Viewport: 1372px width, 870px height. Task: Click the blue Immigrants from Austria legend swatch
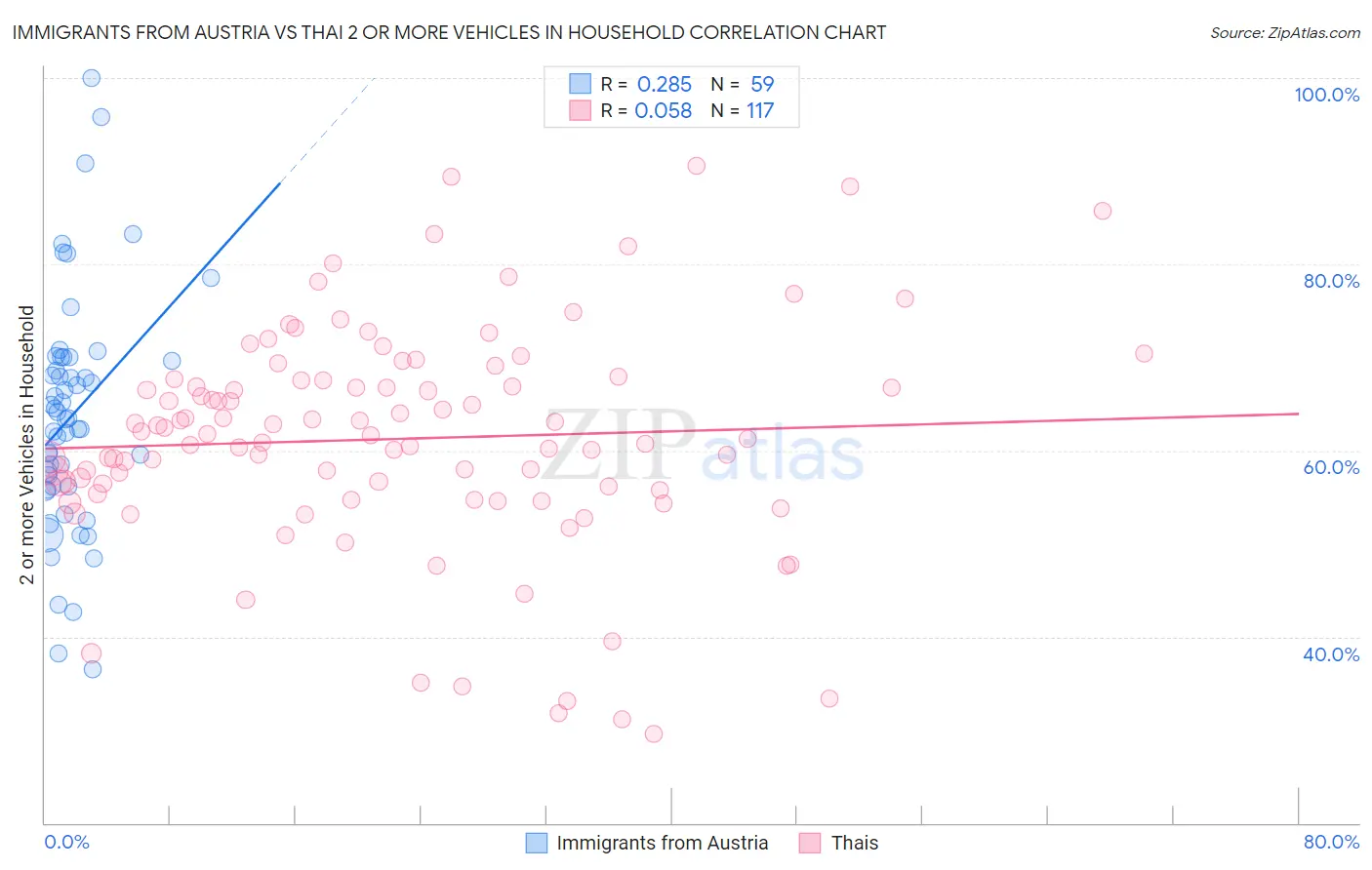tap(536, 843)
